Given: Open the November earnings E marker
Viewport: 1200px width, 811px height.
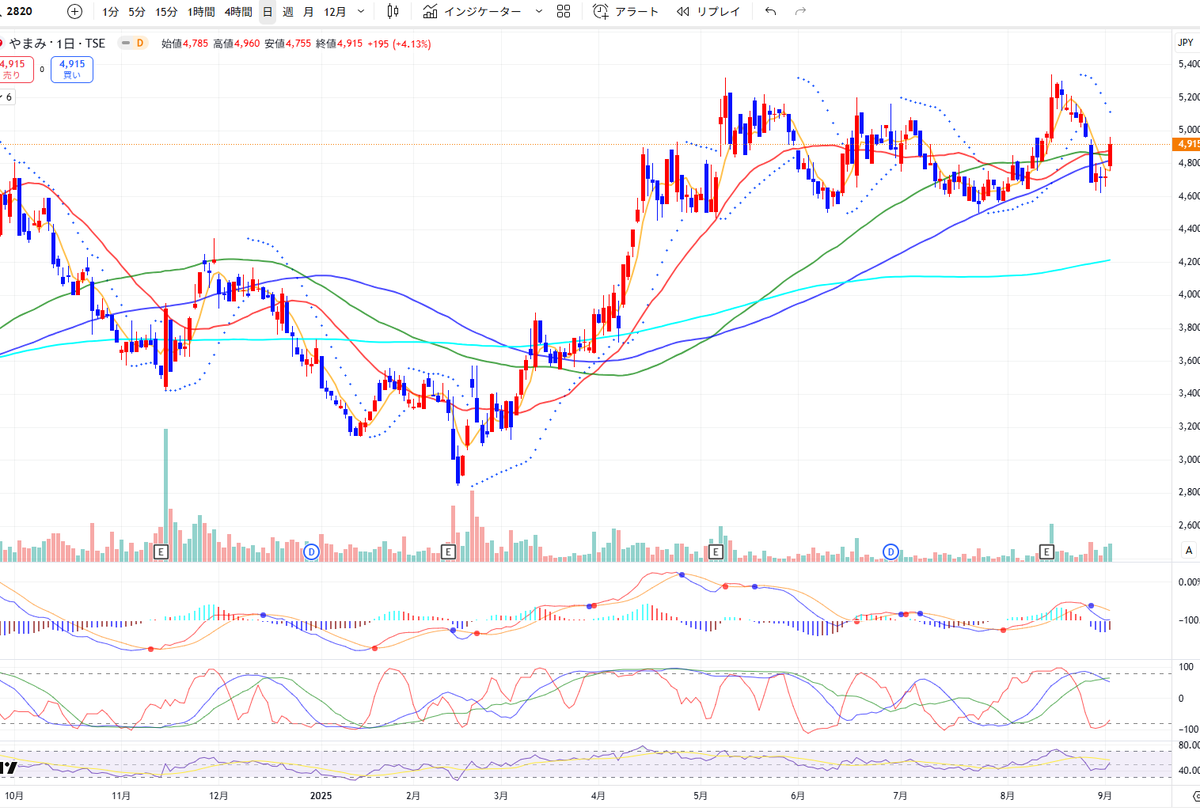Looking at the screenshot, I should pos(161,551).
